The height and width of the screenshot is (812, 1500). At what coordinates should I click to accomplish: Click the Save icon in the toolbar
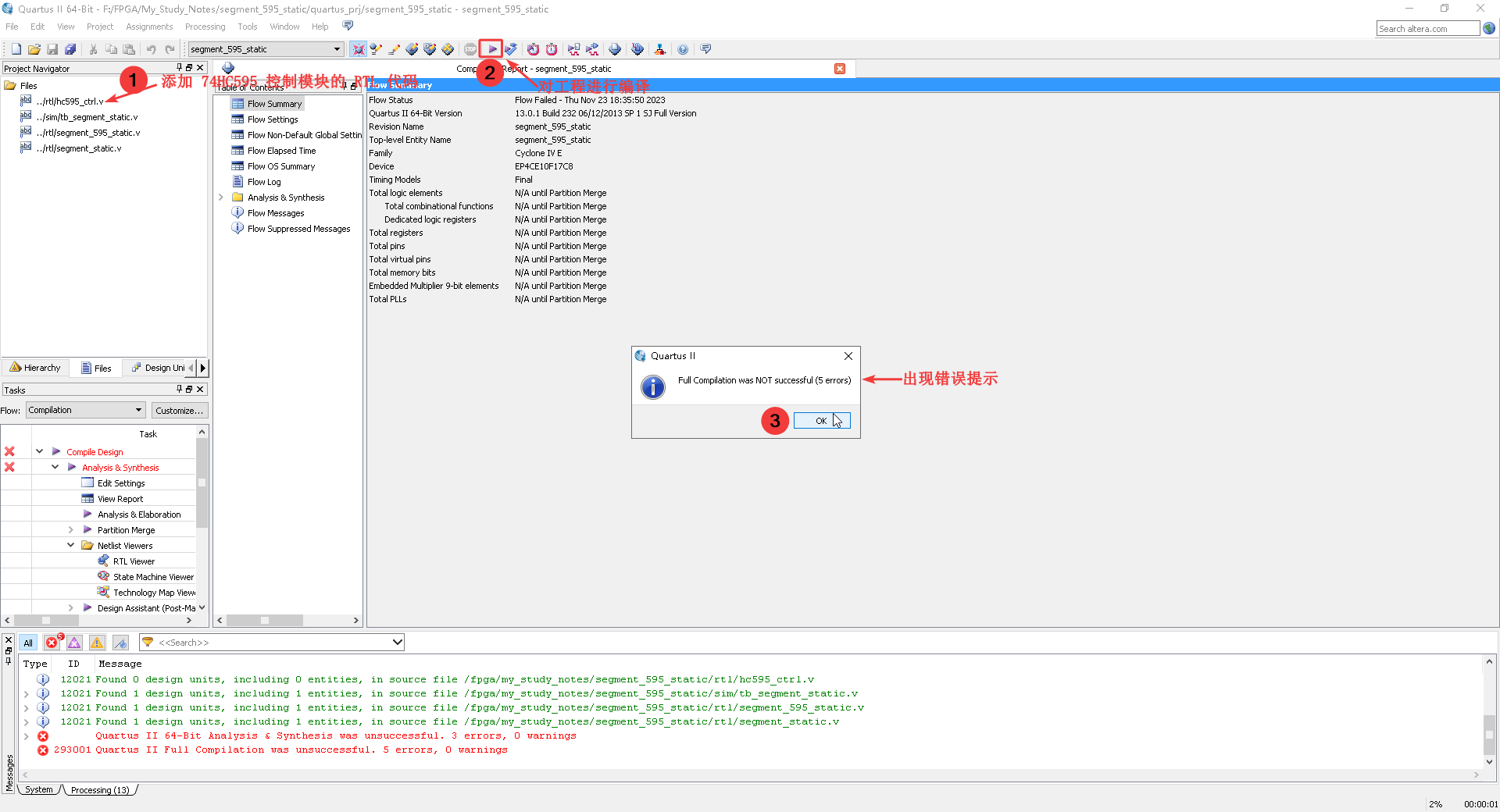52,49
